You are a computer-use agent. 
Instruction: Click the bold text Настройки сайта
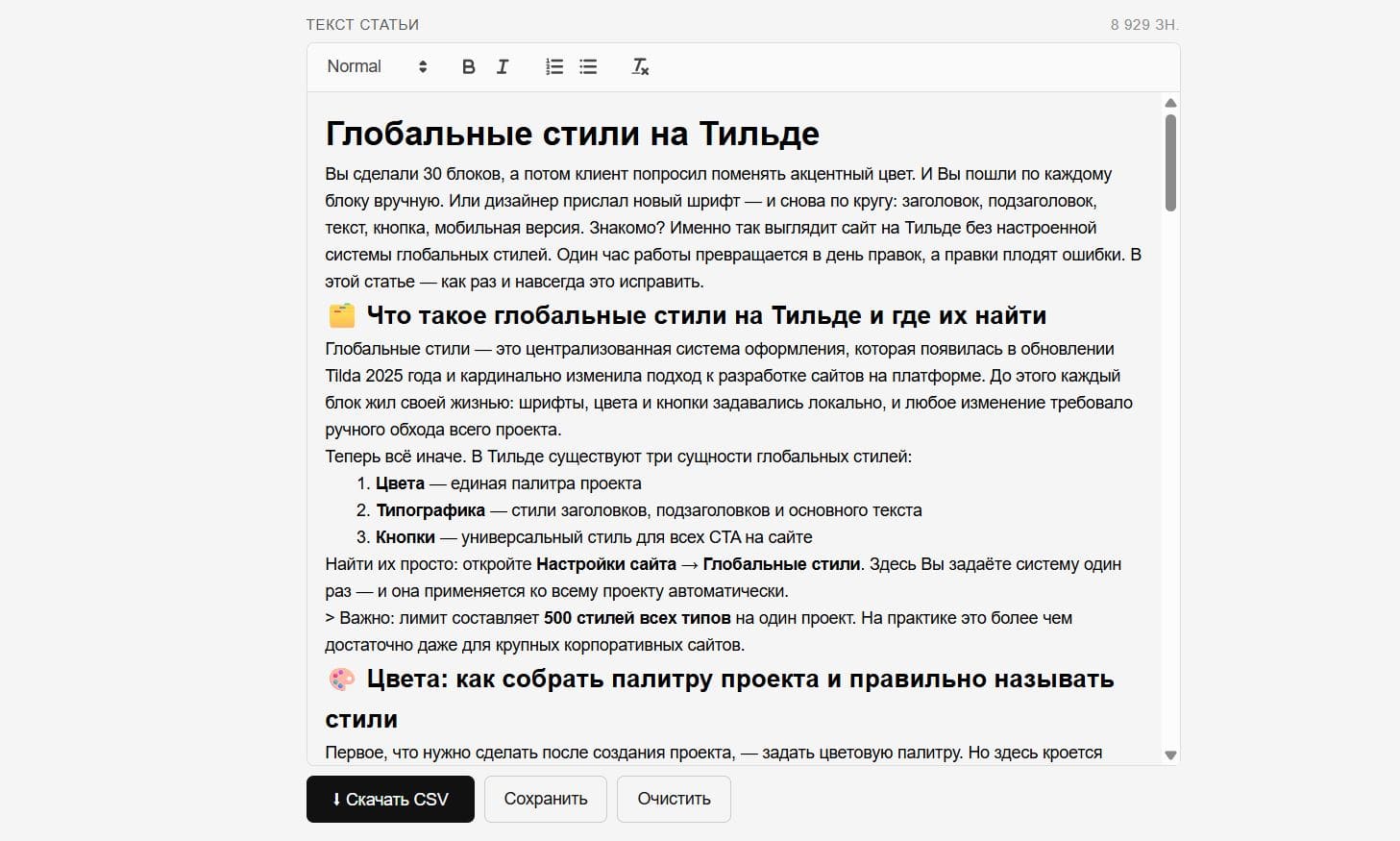pyautogui.click(x=606, y=564)
